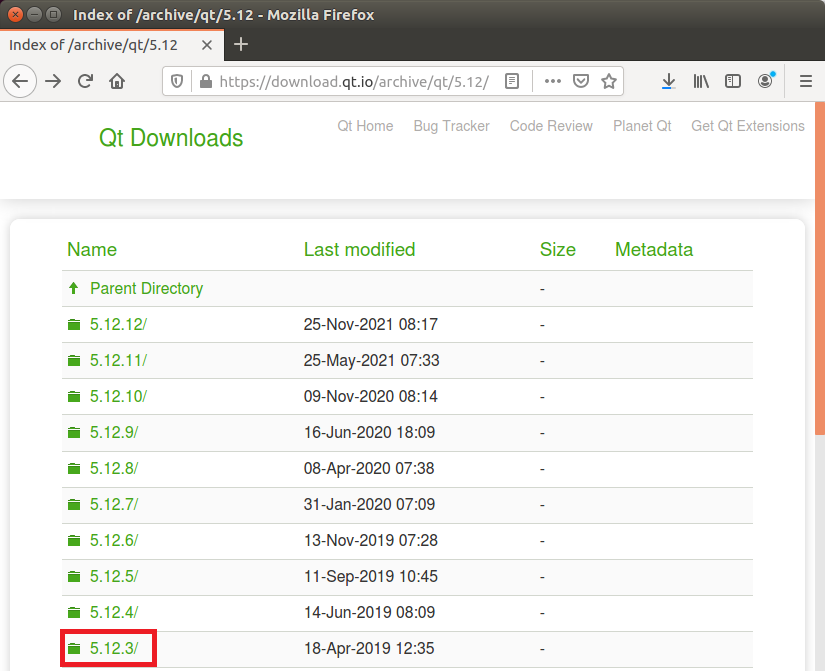Toggle the sidebar view
The width and height of the screenshot is (825, 671).
[x=732, y=81]
